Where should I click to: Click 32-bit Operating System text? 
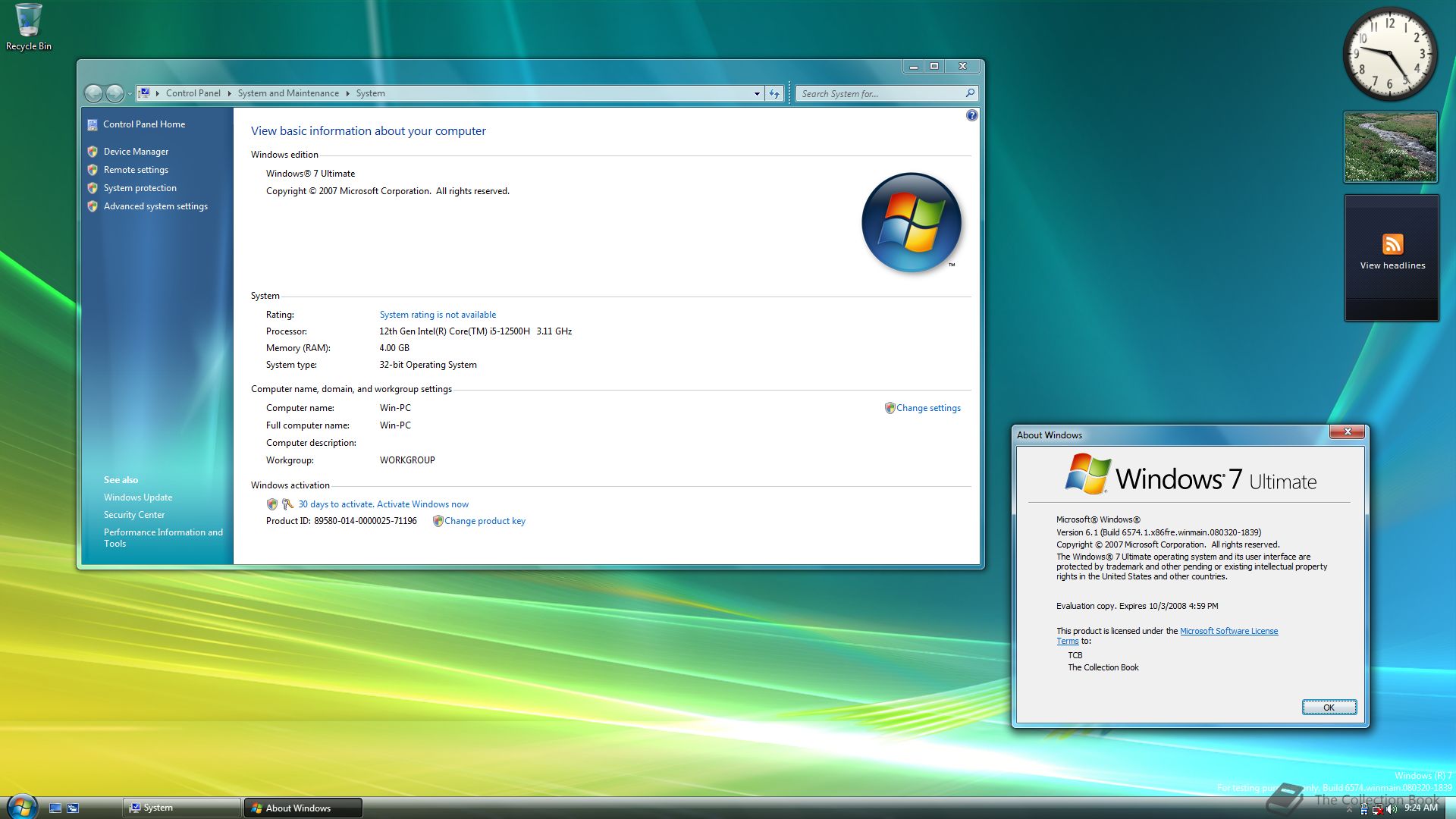tap(428, 365)
